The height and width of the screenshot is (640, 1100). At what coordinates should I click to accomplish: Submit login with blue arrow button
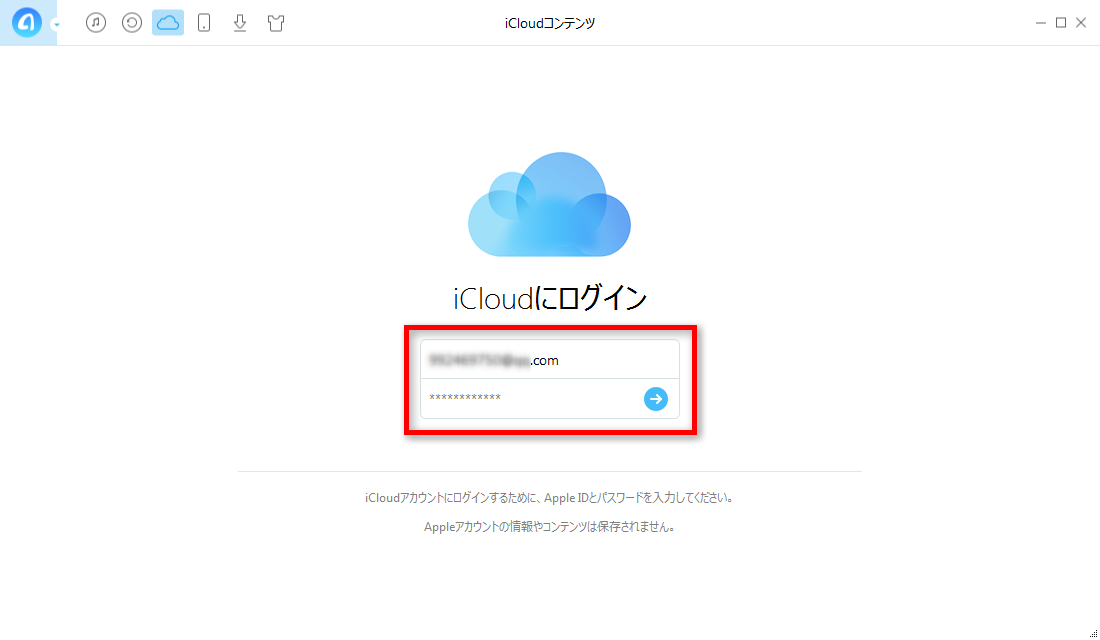[656, 399]
